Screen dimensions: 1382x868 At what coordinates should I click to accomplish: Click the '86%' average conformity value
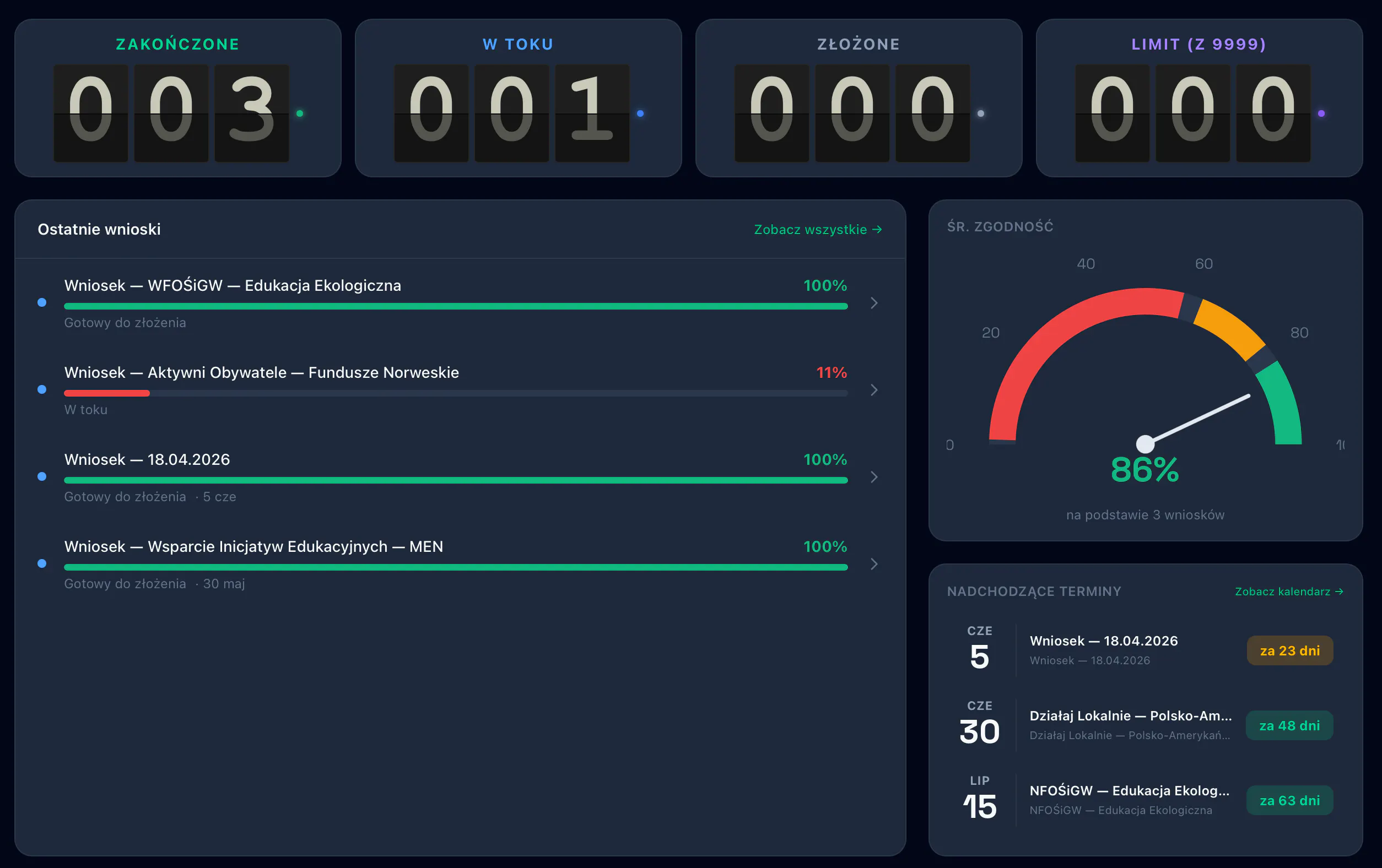click(1145, 470)
